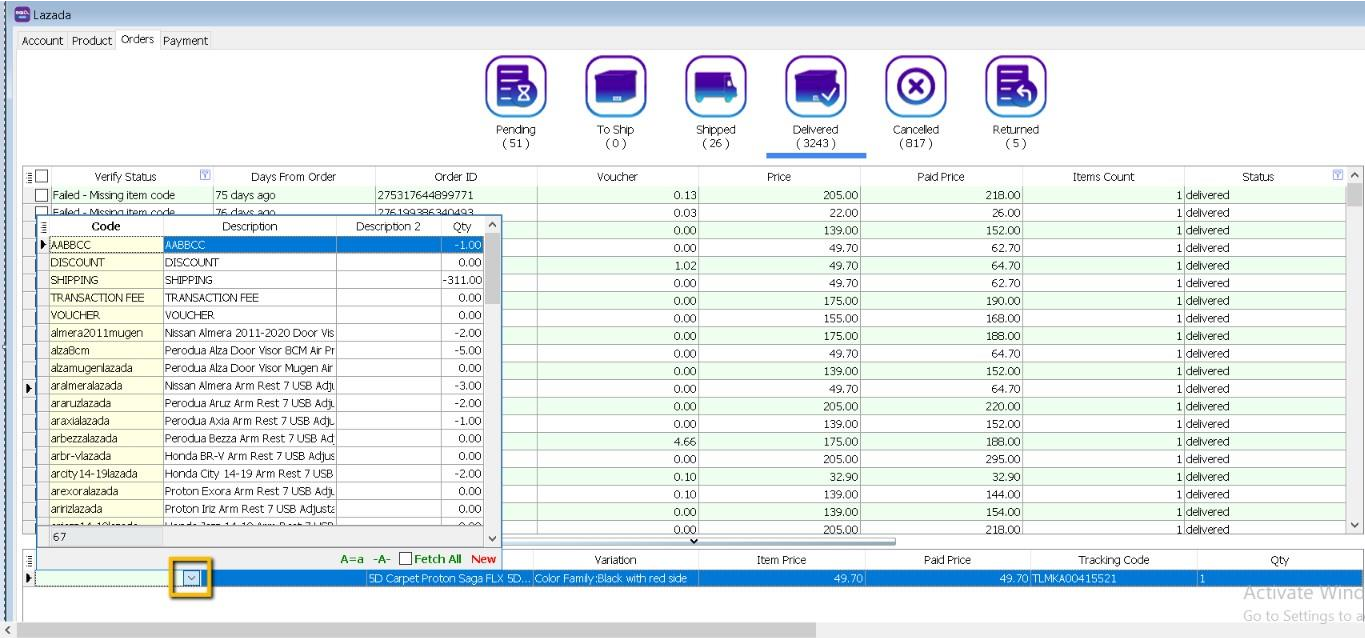The width and height of the screenshot is (1365, 638).
Task: Click the A=a case match option
Action: pos(352,559)
